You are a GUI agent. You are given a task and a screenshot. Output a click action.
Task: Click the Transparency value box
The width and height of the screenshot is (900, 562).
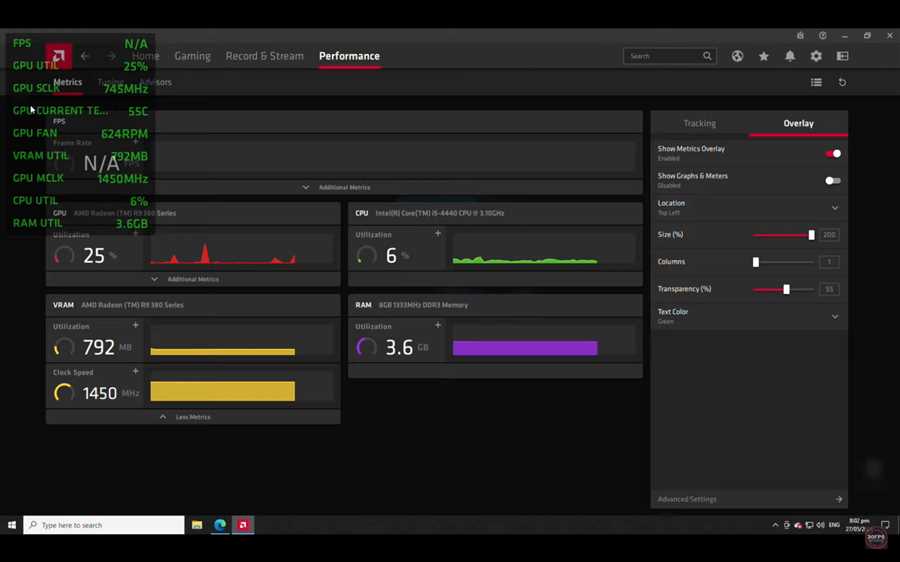pos(829,289)
